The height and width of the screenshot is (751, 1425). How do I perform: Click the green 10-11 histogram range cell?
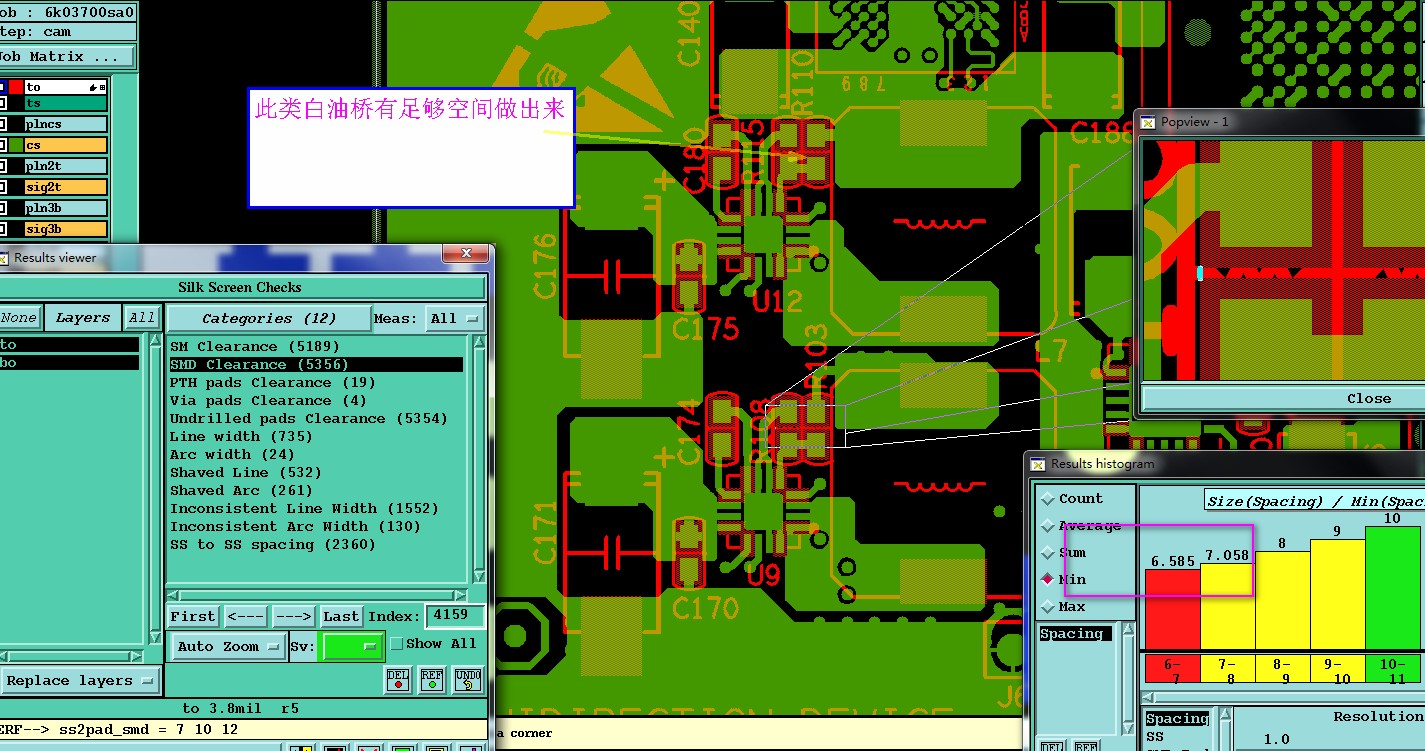1392,669
